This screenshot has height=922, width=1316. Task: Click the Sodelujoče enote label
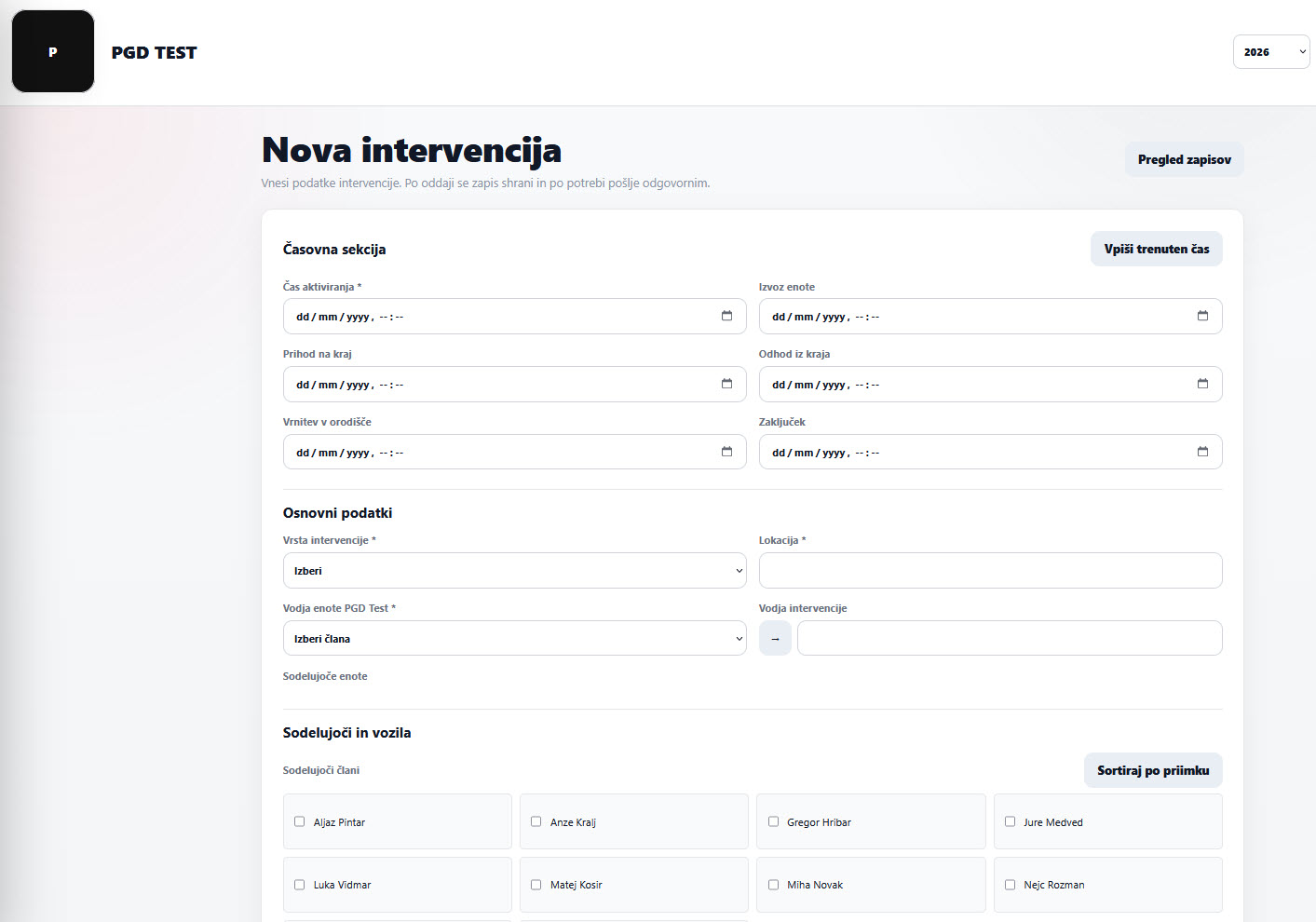coord(325,676)
